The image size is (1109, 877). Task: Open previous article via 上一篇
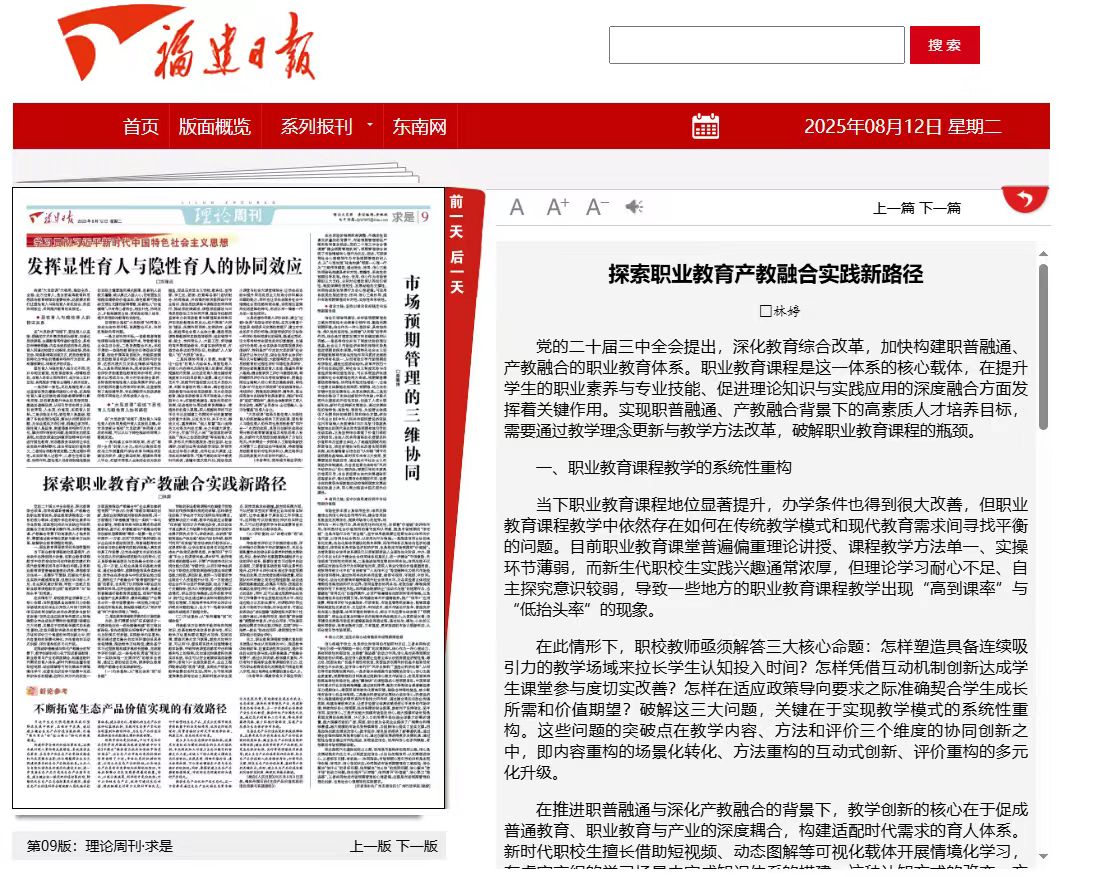click(x=893, y=208)
